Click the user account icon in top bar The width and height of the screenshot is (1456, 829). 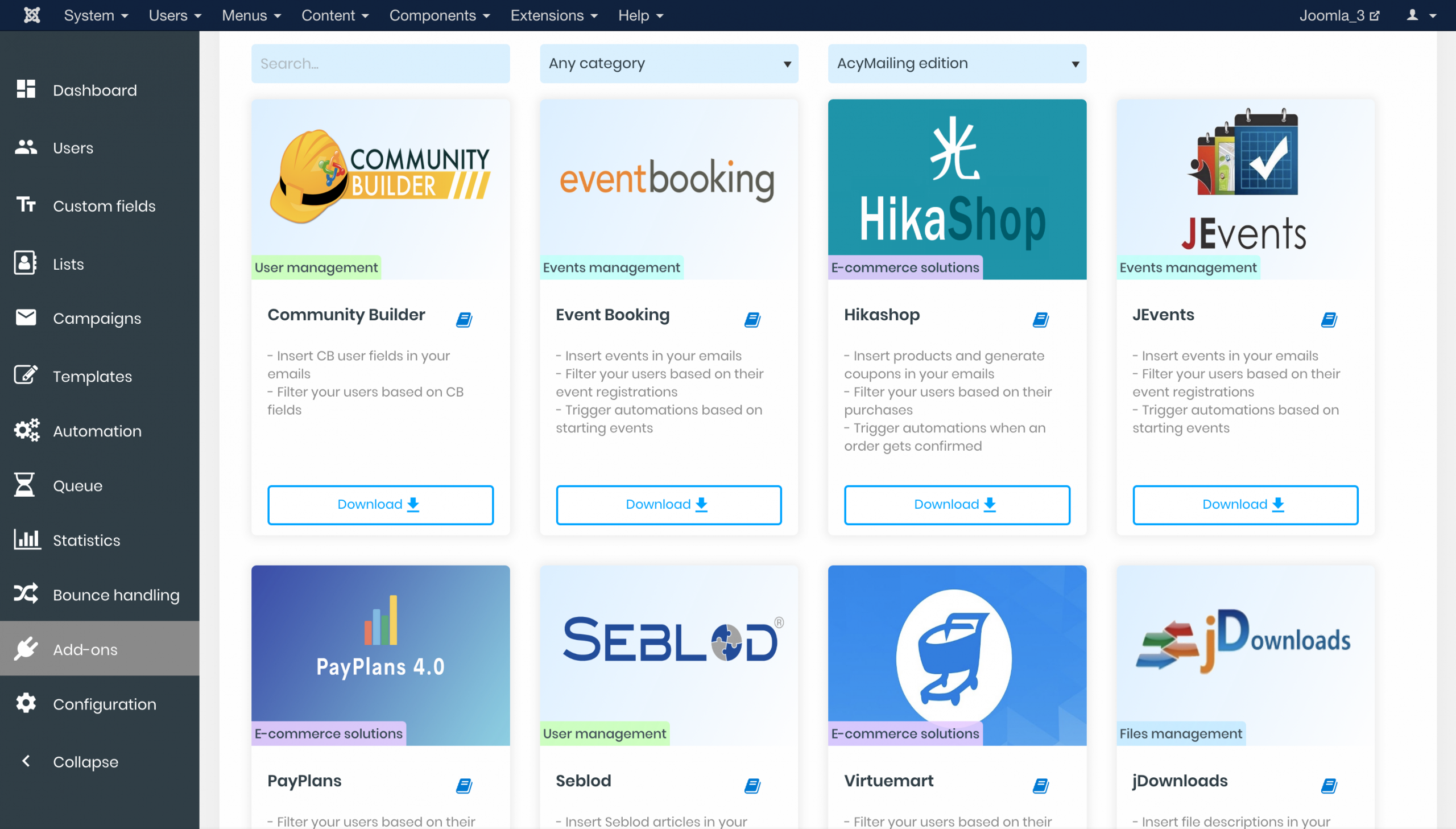pyautogui.click(x=1412, y=15)
